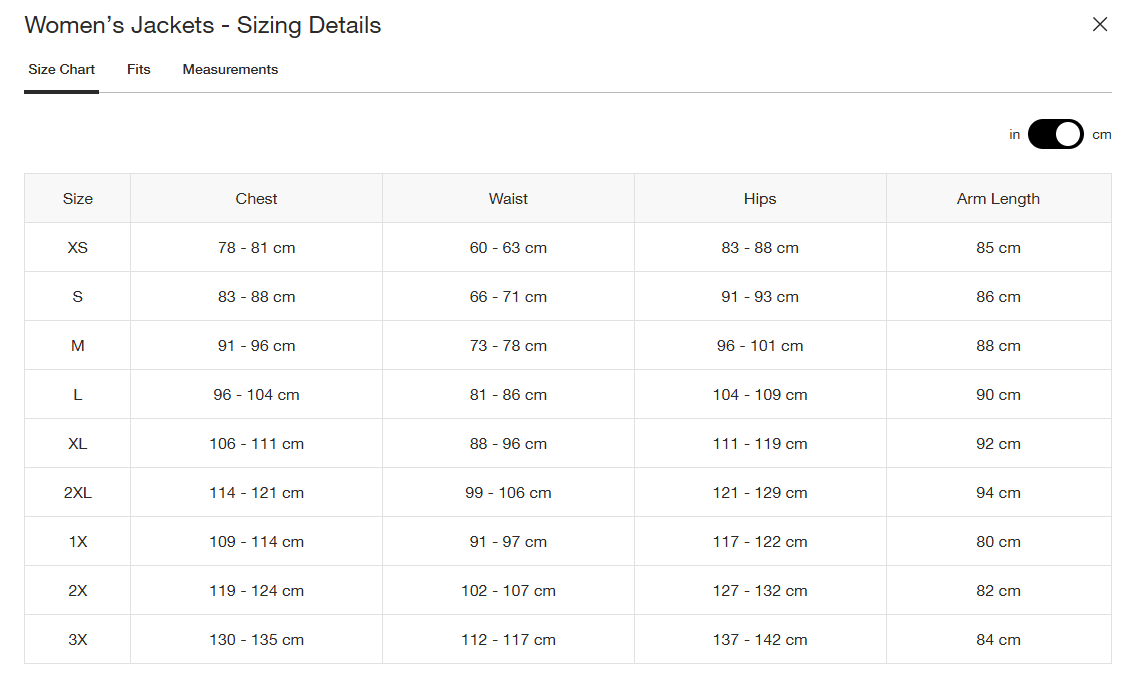Click the Size column header
The height and width of the screenshot is (692, 1135).
pyautogui.click(x=78, y=199)
